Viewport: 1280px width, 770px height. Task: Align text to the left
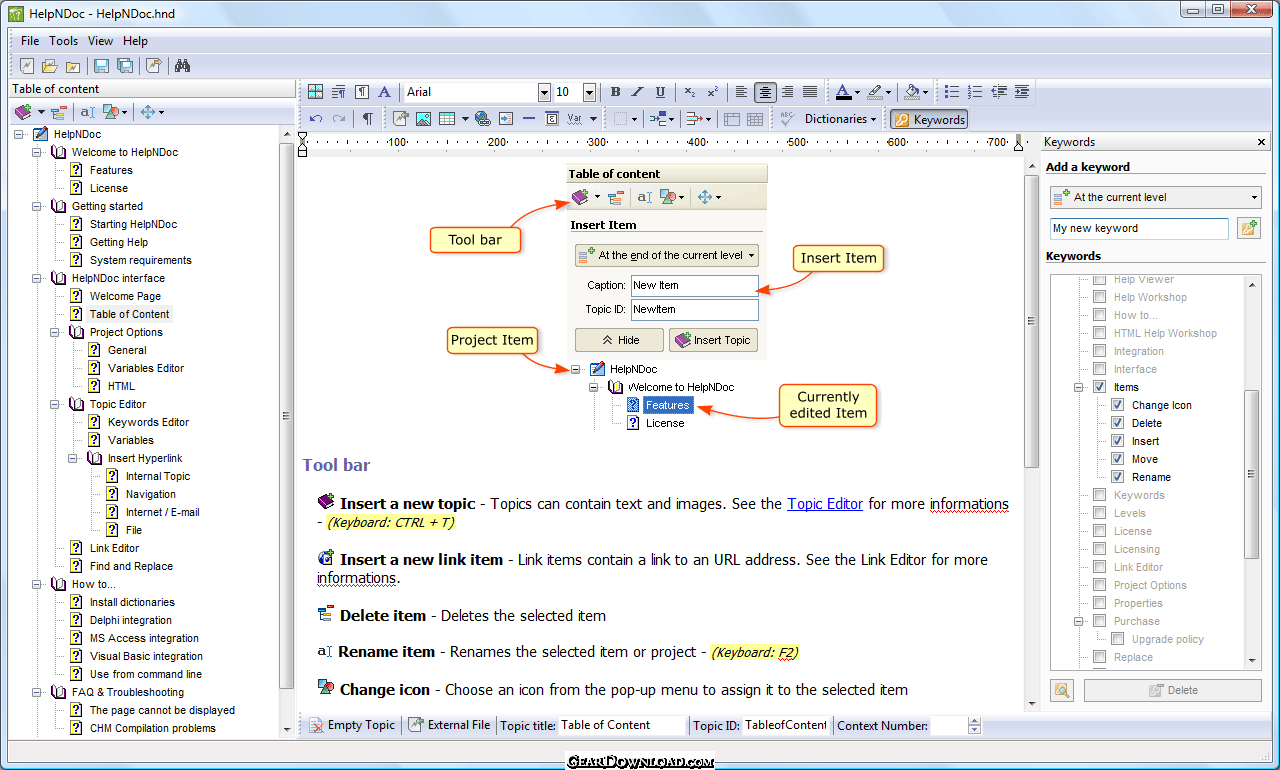pyautogui.click(x=742, y=92)
